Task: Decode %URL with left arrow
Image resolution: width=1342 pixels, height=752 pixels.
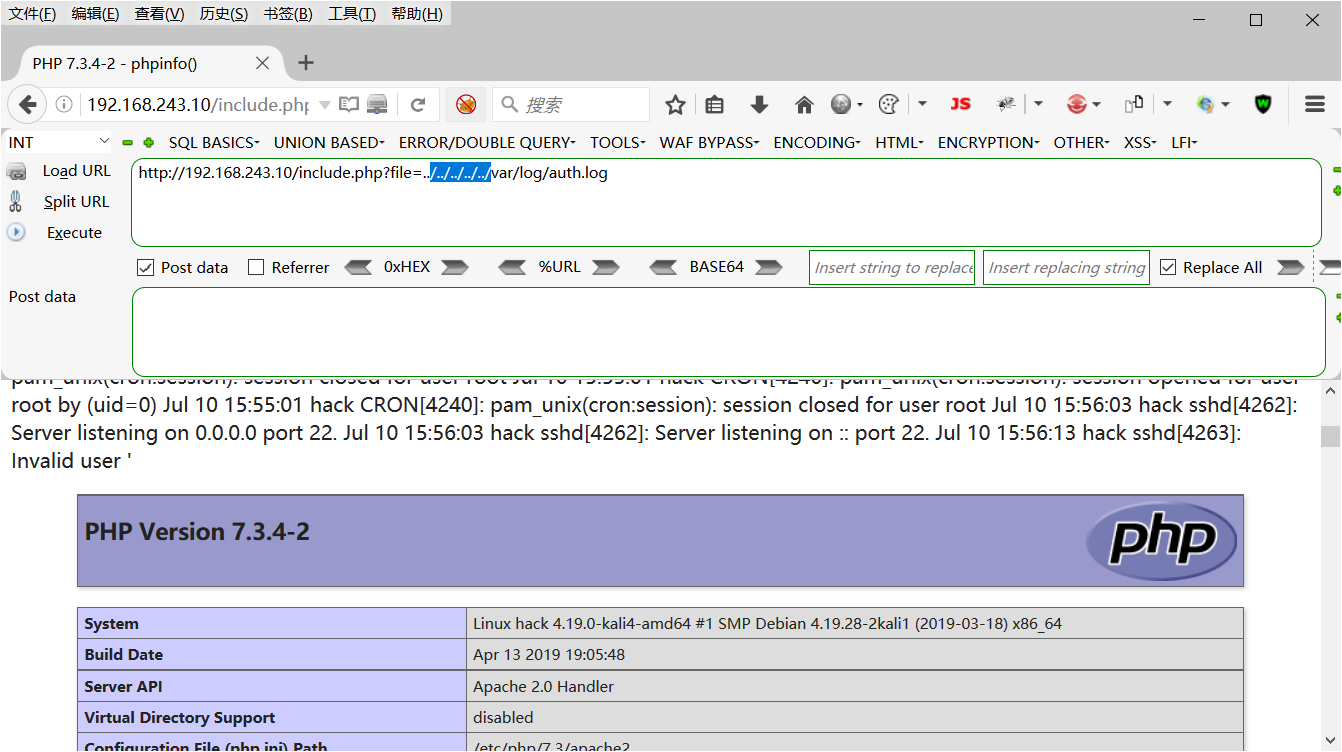Action: point(512,267)
